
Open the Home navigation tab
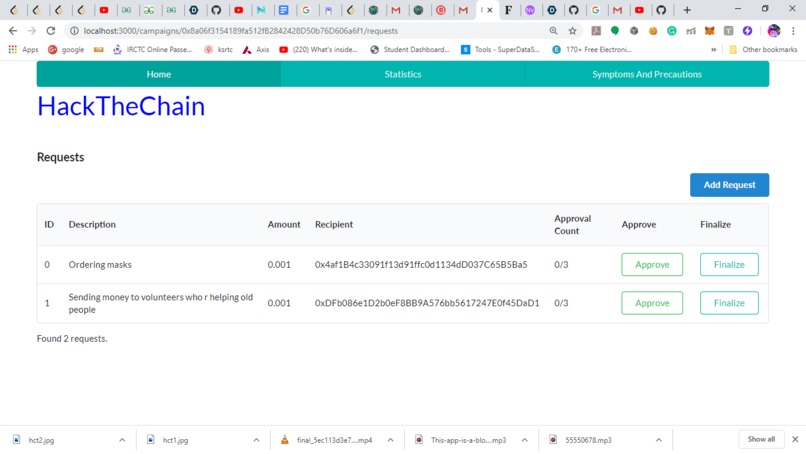[159, 74]
